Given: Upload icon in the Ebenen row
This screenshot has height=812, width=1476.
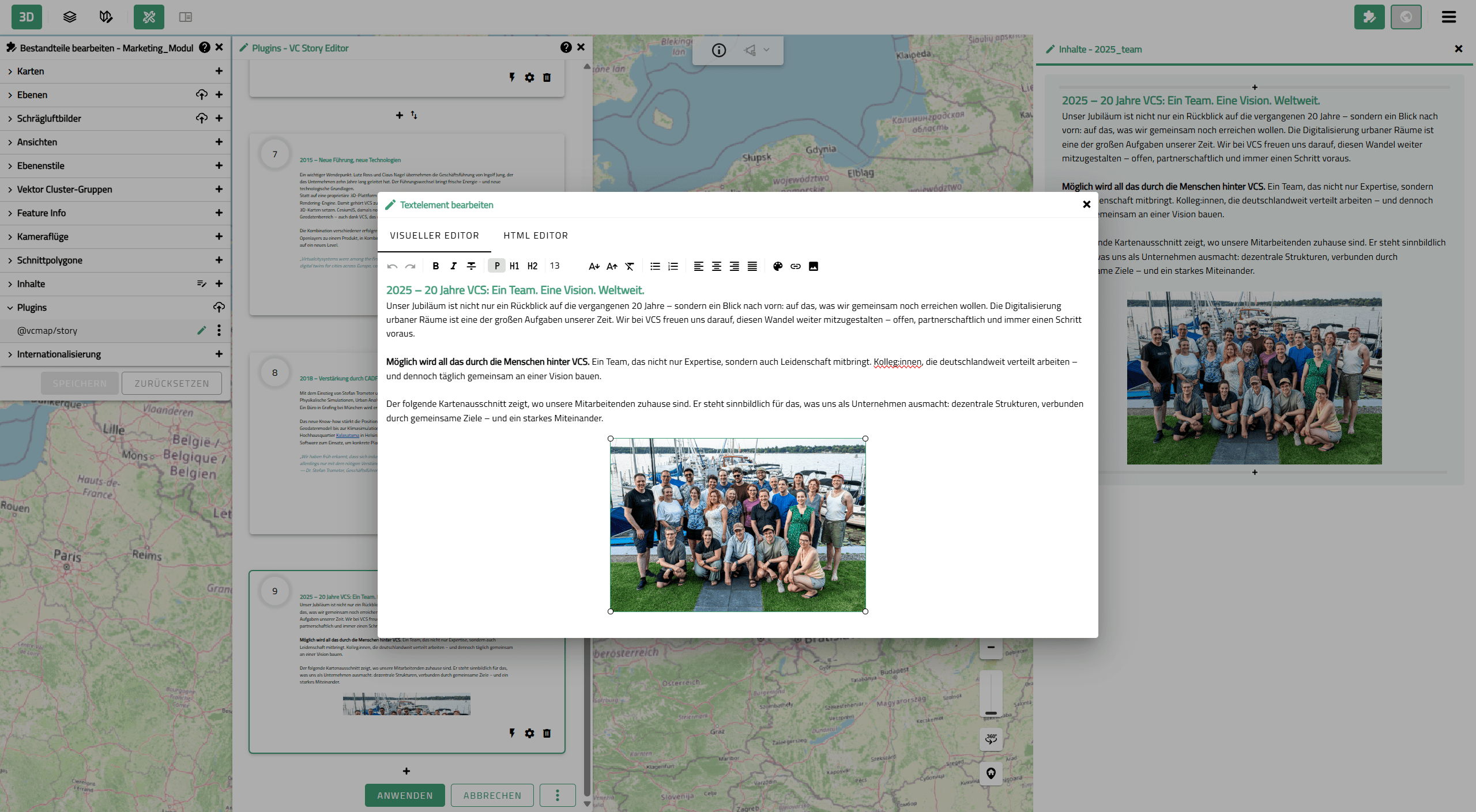Looking at the screenshot, I should [x=202, y=95].
